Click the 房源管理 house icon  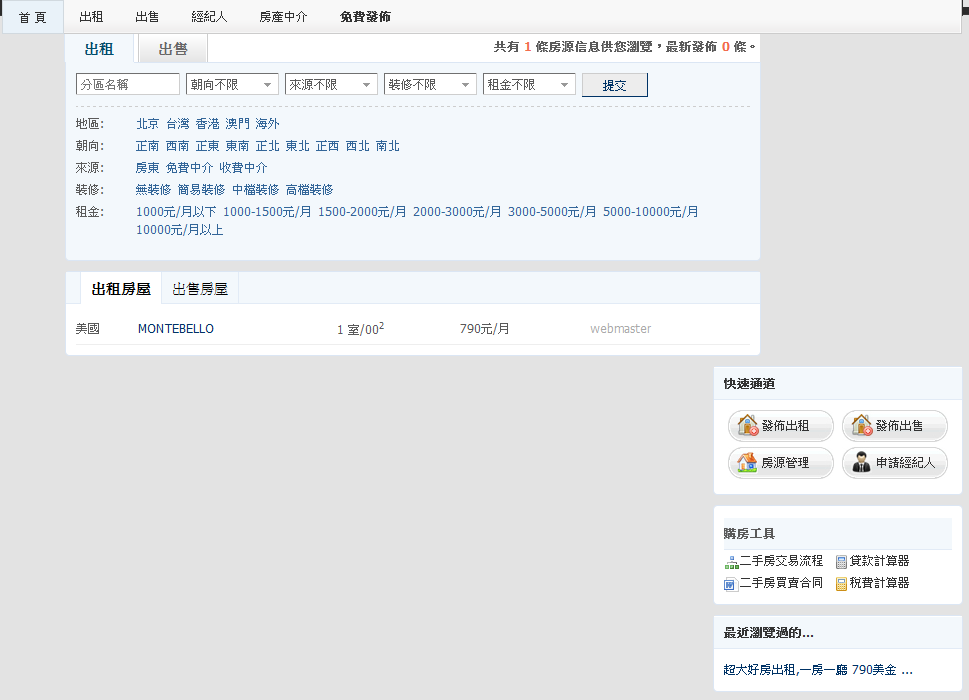point(747,462)
